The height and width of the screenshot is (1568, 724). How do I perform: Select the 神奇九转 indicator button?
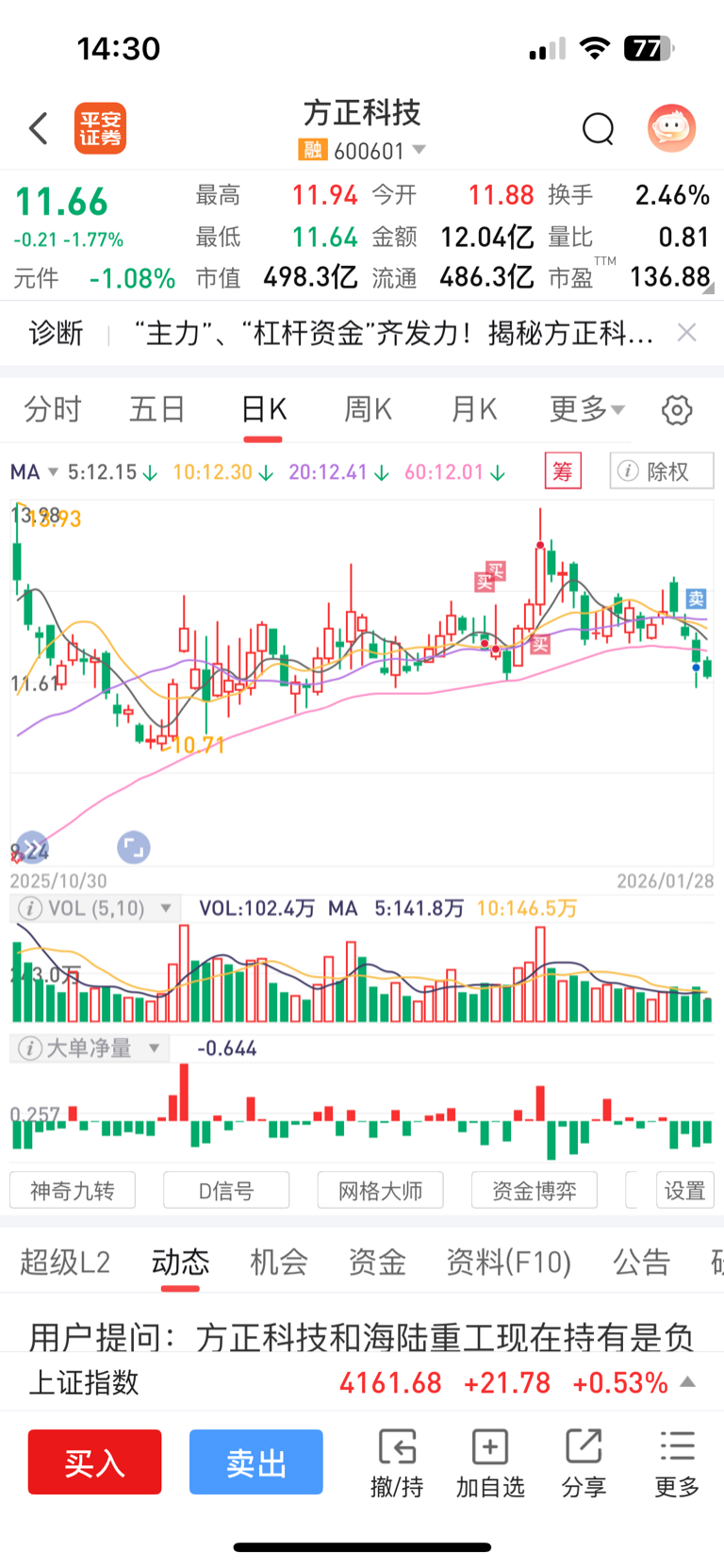tap(73, 1191)
